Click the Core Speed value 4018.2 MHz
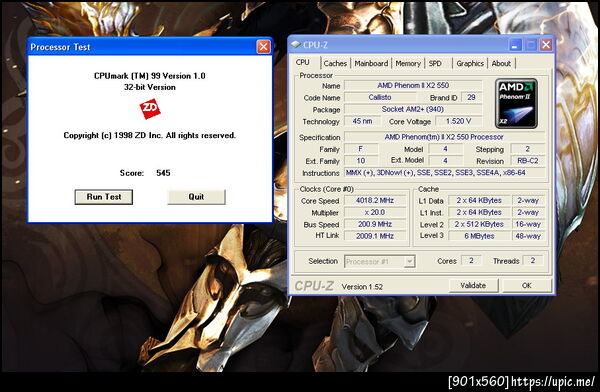 click(x=375, y=201)
